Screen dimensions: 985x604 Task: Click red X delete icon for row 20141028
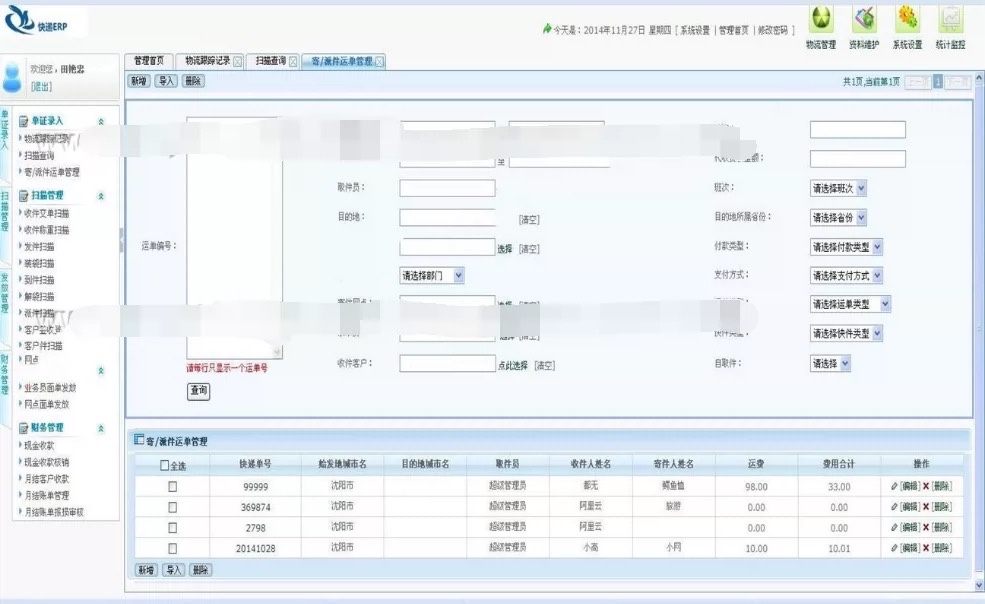[x=925, y=548]
